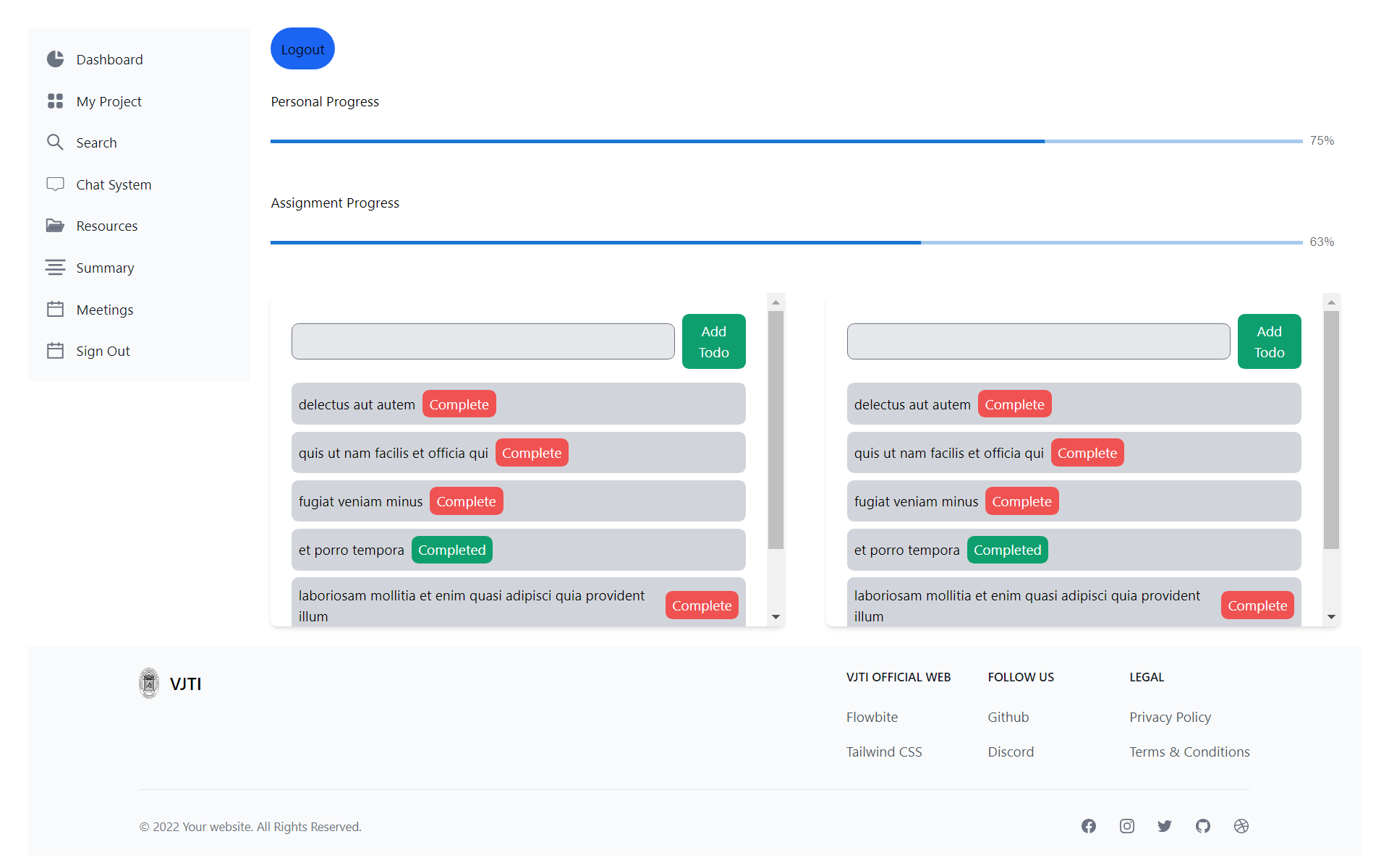Click the Dashboard pie chart icon
The image size is (1389, 868).
coord(55,59)
